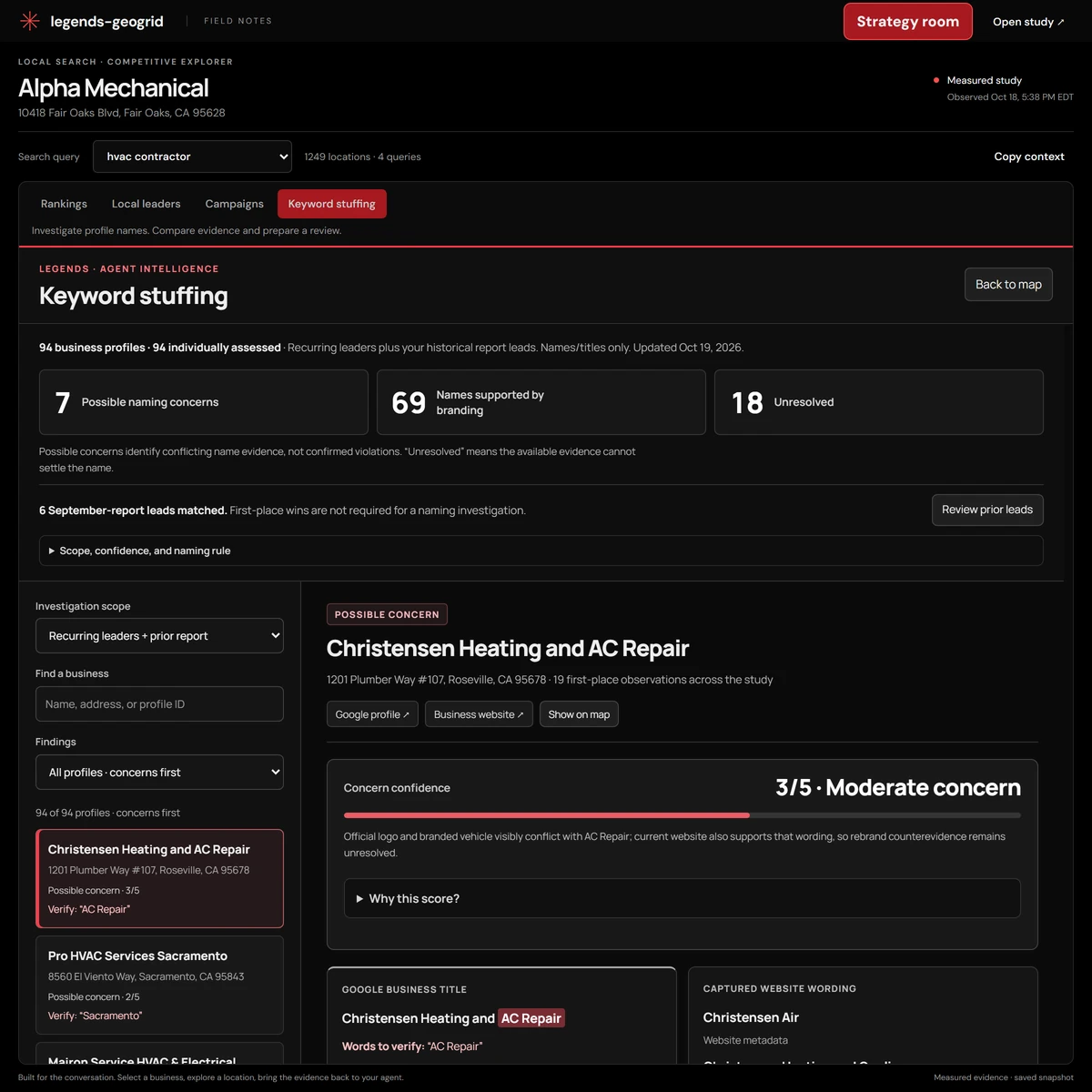This screenshot has width=1092, height=1092.
Task: Expand Scope, confidence, and naming rule
Action: tap(541, 551)
